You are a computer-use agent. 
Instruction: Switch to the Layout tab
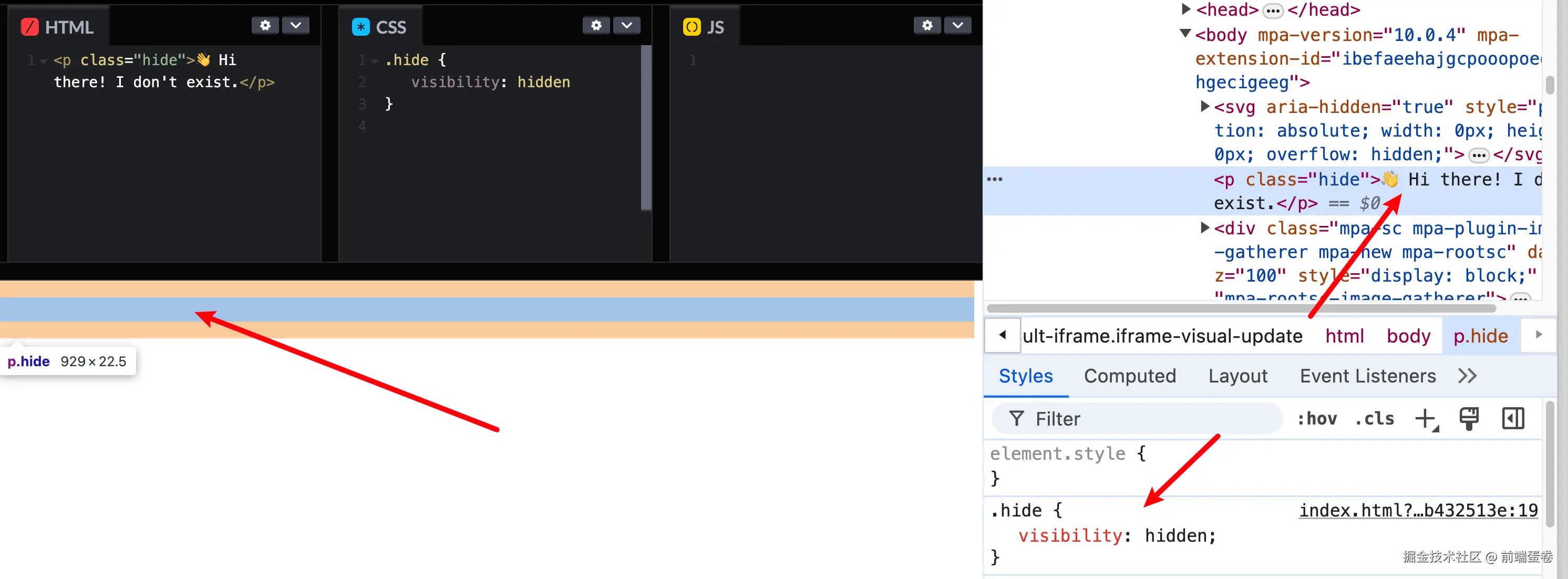[1237, 376]
